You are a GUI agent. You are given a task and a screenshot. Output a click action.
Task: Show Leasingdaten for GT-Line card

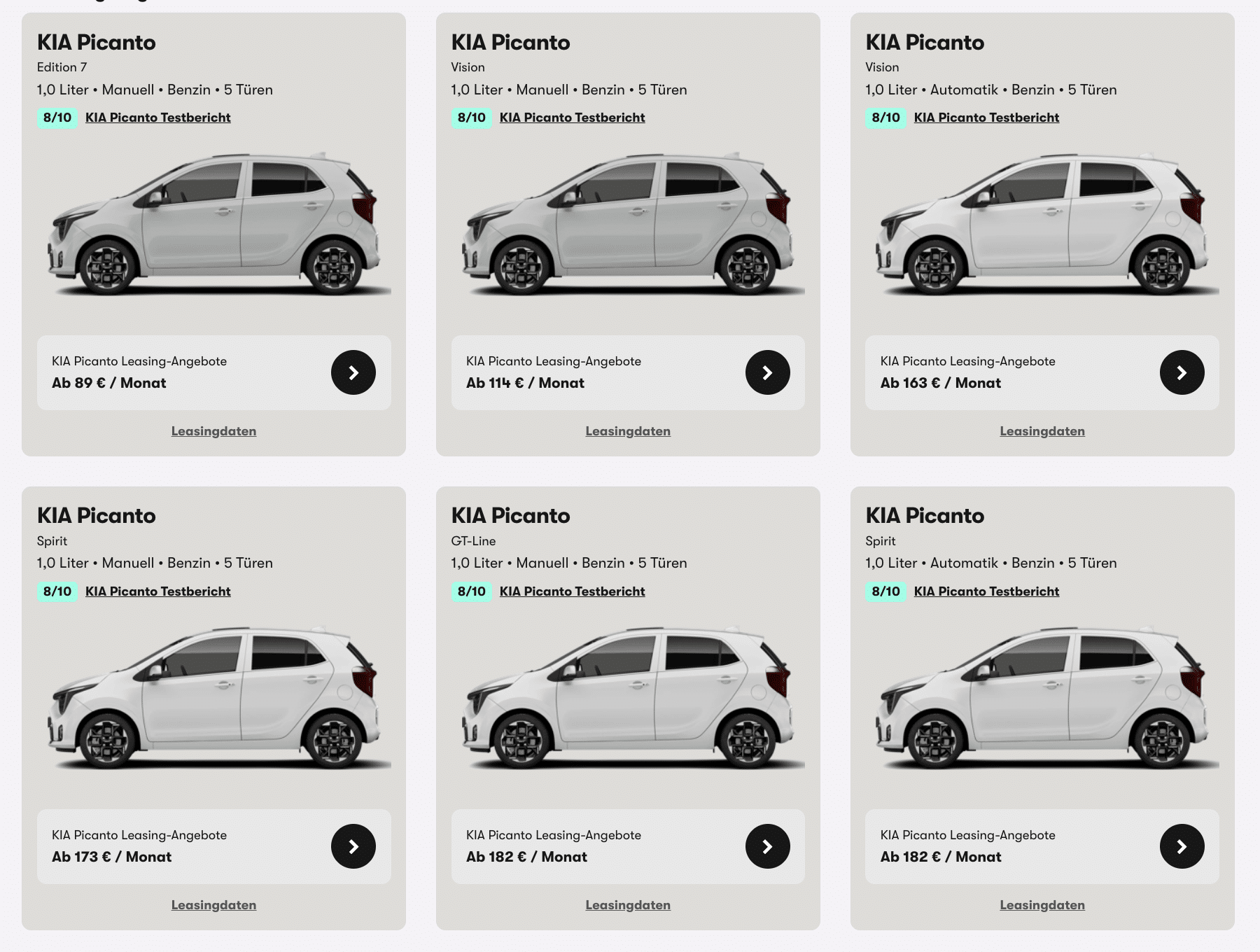[x=628, y=905]
